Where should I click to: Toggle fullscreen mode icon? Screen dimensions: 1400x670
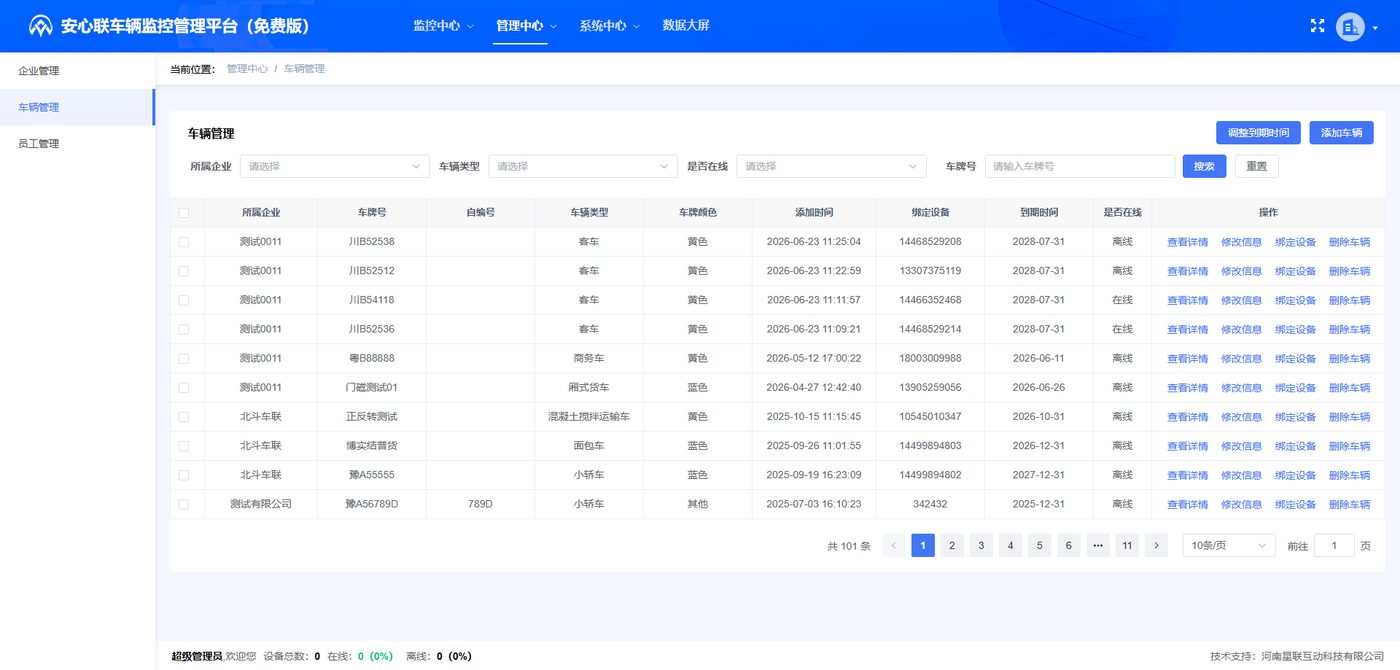1317,26
